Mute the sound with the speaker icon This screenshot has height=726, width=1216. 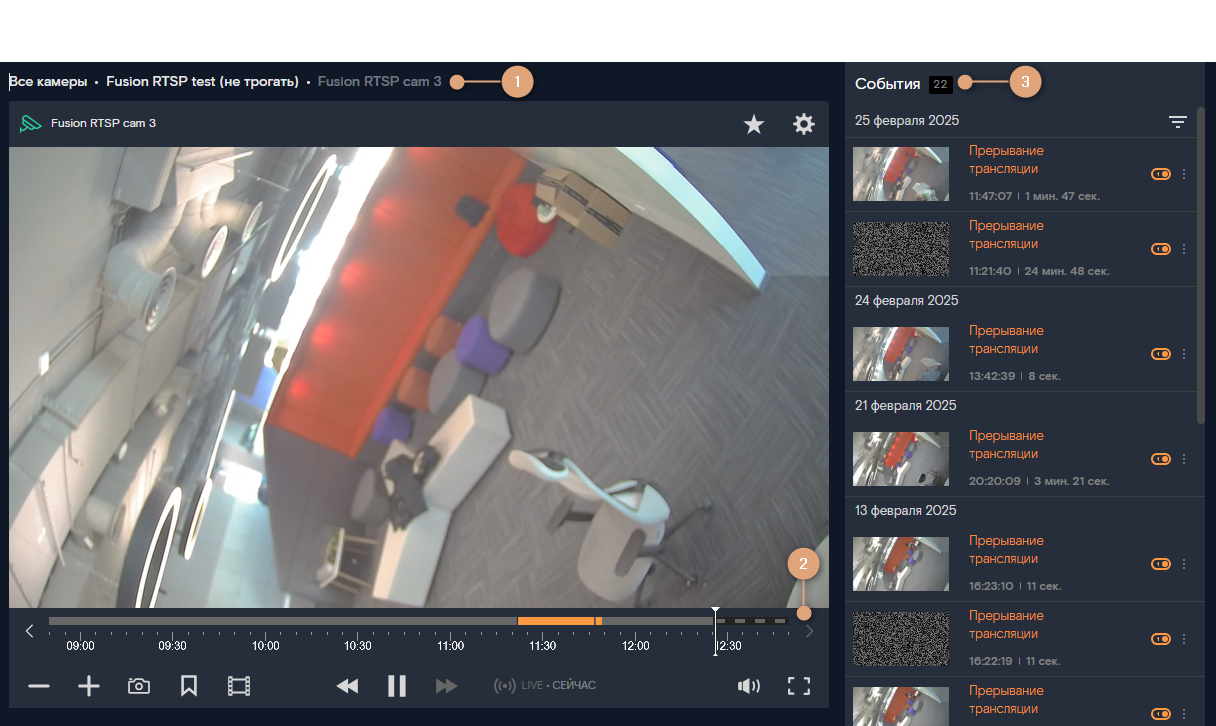point(748,686)
